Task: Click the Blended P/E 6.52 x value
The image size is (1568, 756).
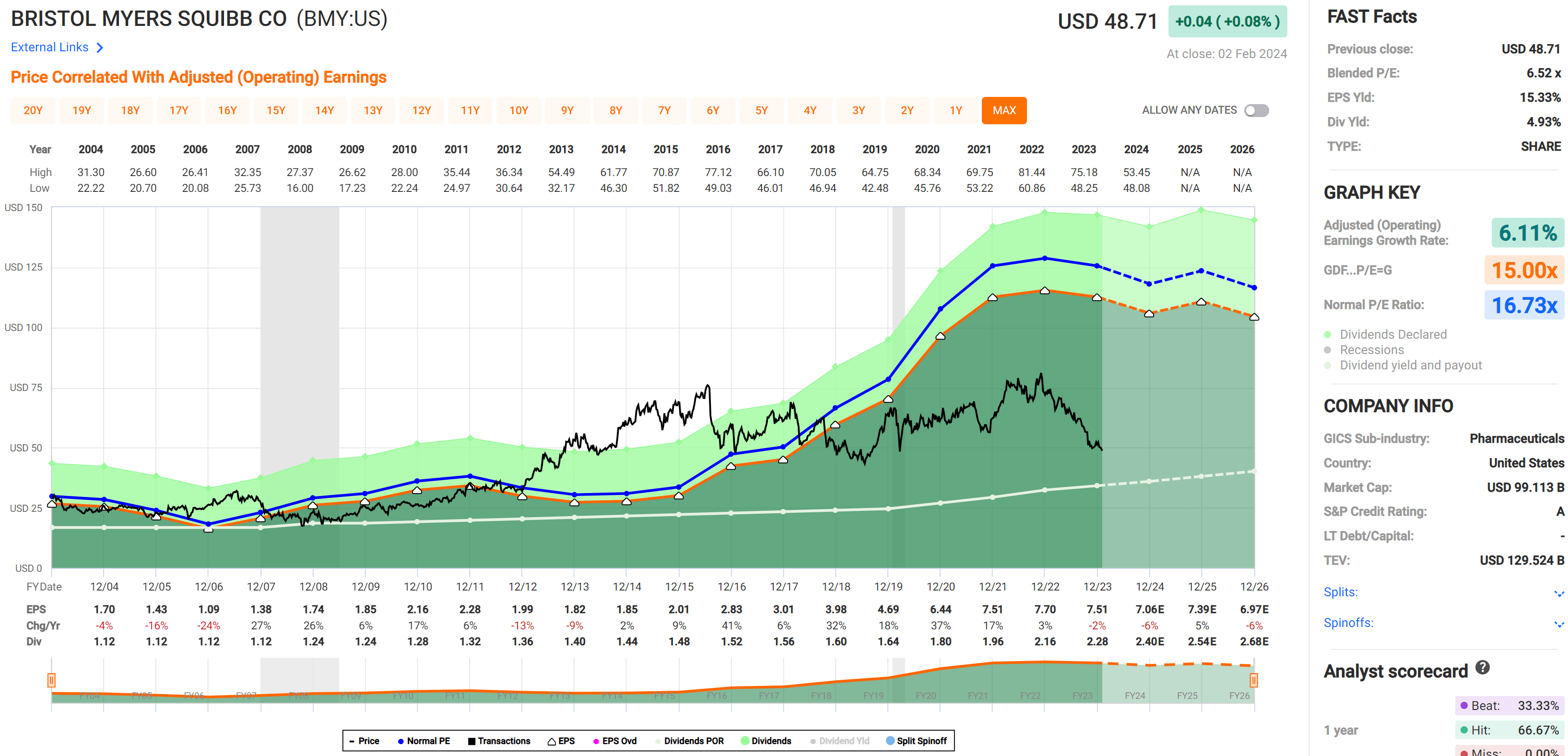Action: (1543, 73)
